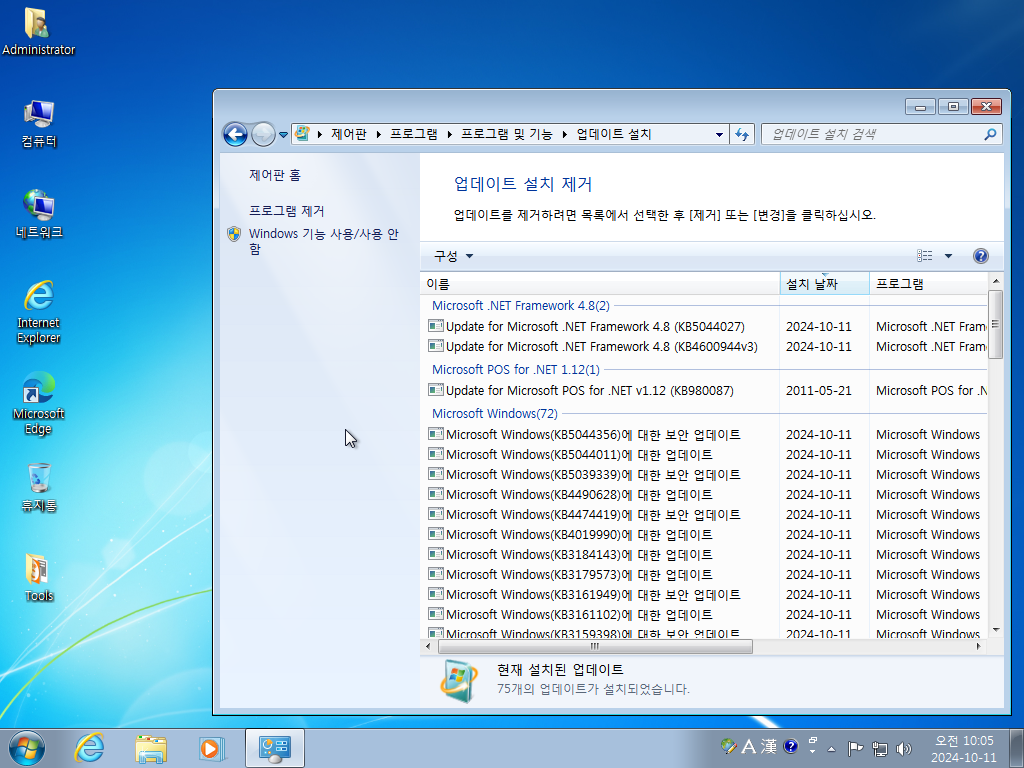This screenshot has width=1024, height=768.
Task: Click the Forward navigation arrow button
Action: (x=263, y=135)
